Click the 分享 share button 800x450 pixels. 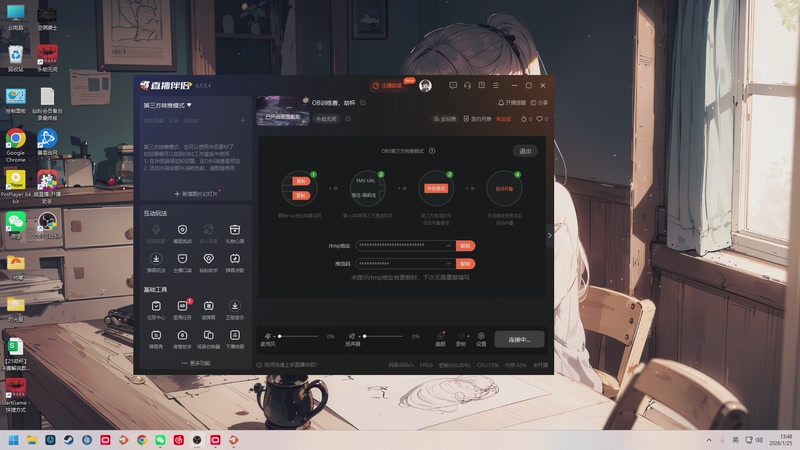[539, 103]
